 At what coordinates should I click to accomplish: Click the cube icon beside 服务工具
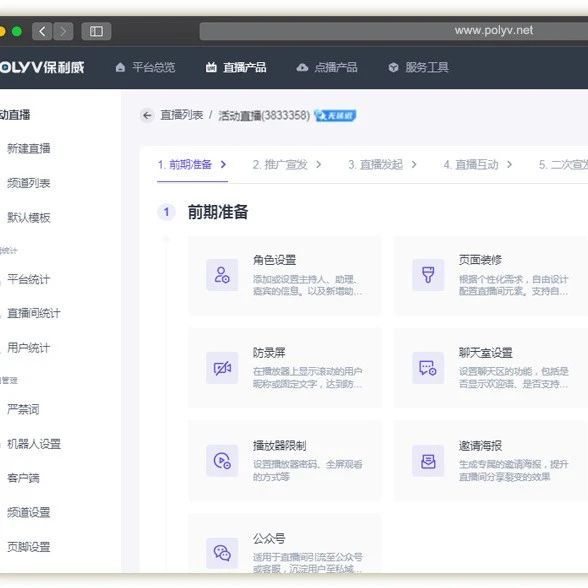point(393,68)
